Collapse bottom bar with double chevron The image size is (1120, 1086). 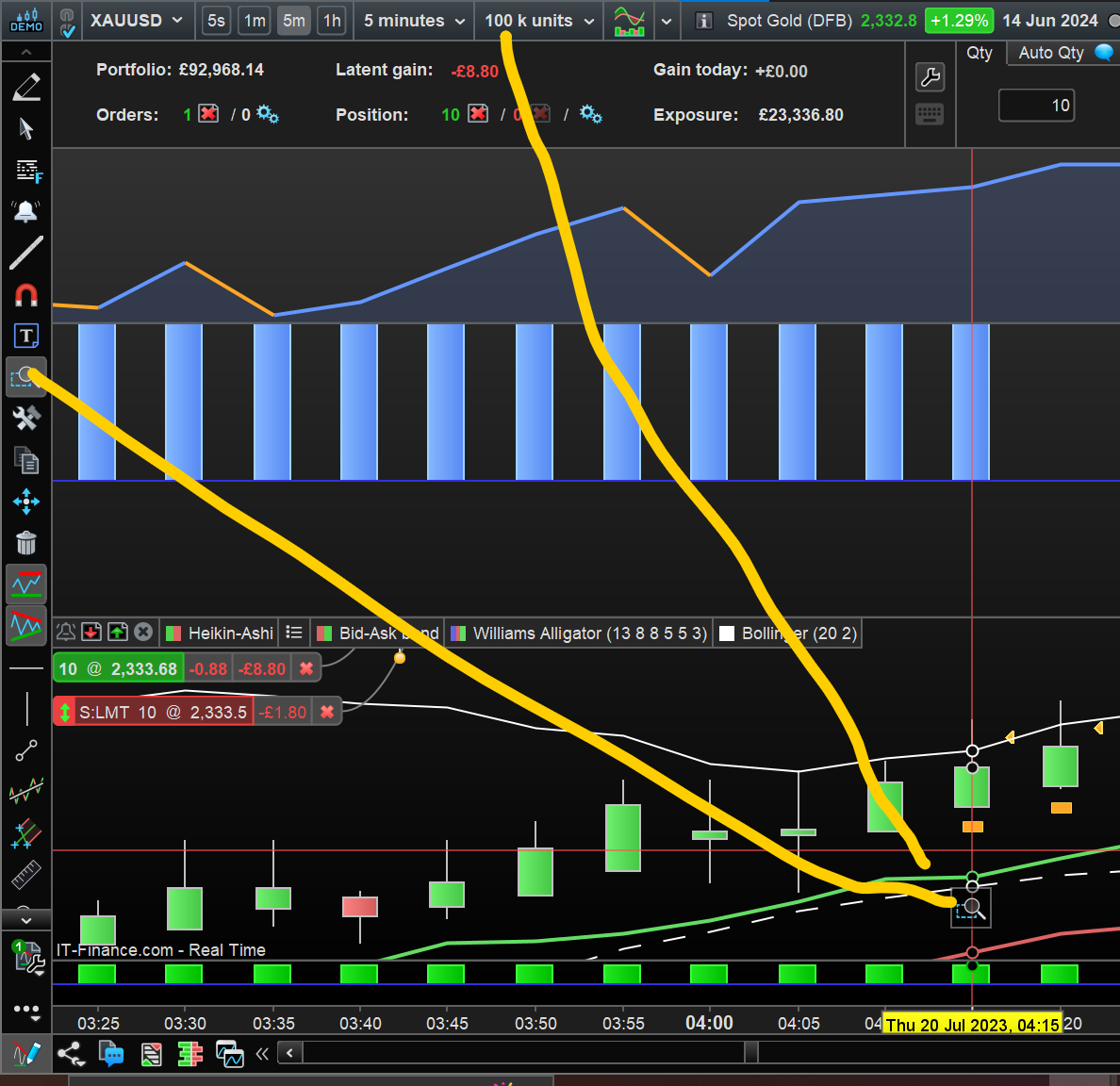pos(262,1053)
